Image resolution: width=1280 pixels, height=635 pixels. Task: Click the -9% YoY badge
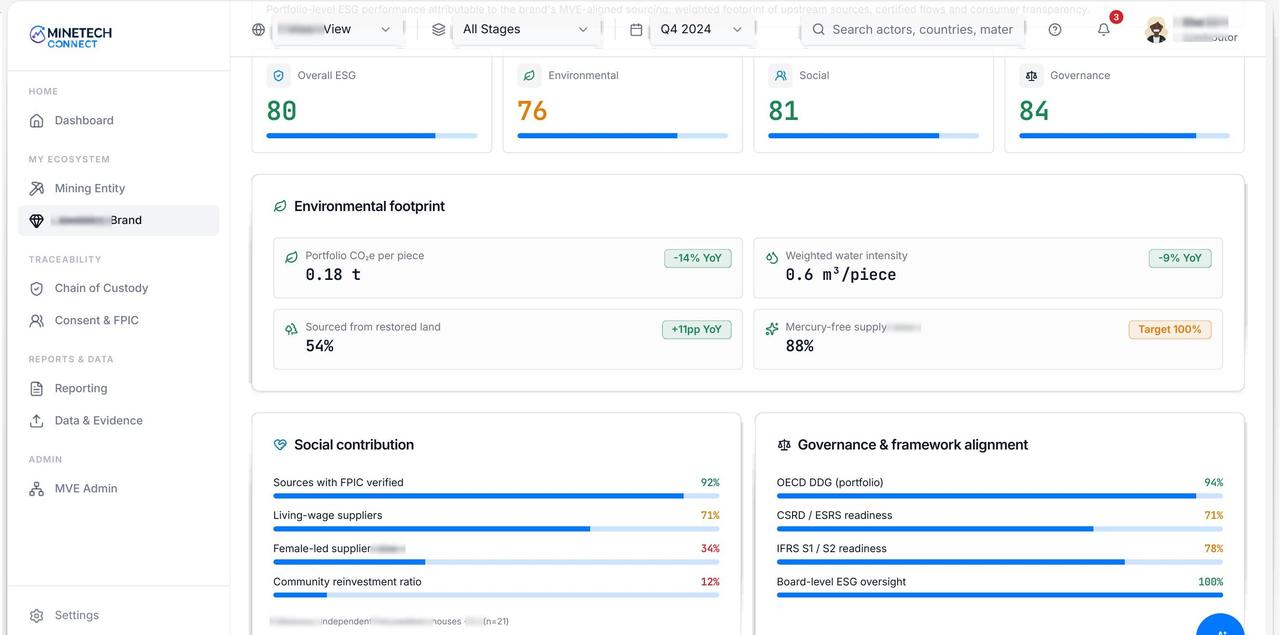coord(1180,258)
